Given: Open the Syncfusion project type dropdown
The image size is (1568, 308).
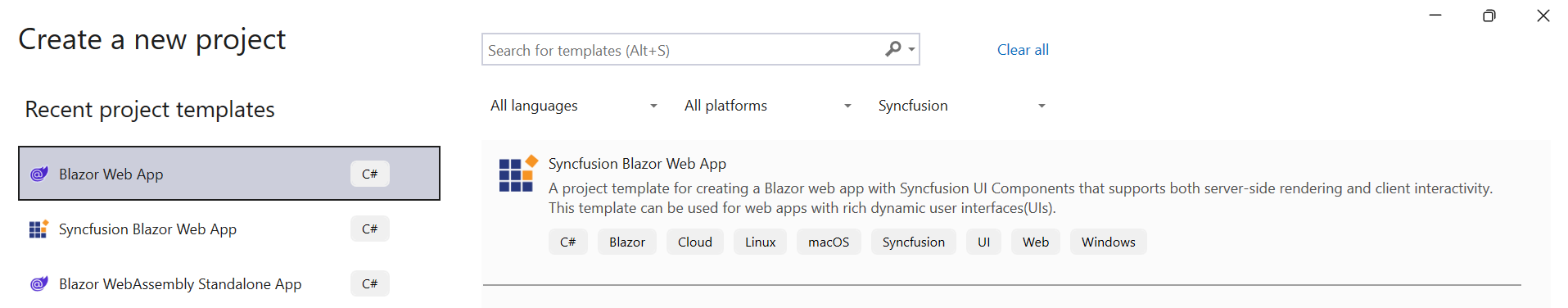Looking at the screenshot, I should [962, 106].
